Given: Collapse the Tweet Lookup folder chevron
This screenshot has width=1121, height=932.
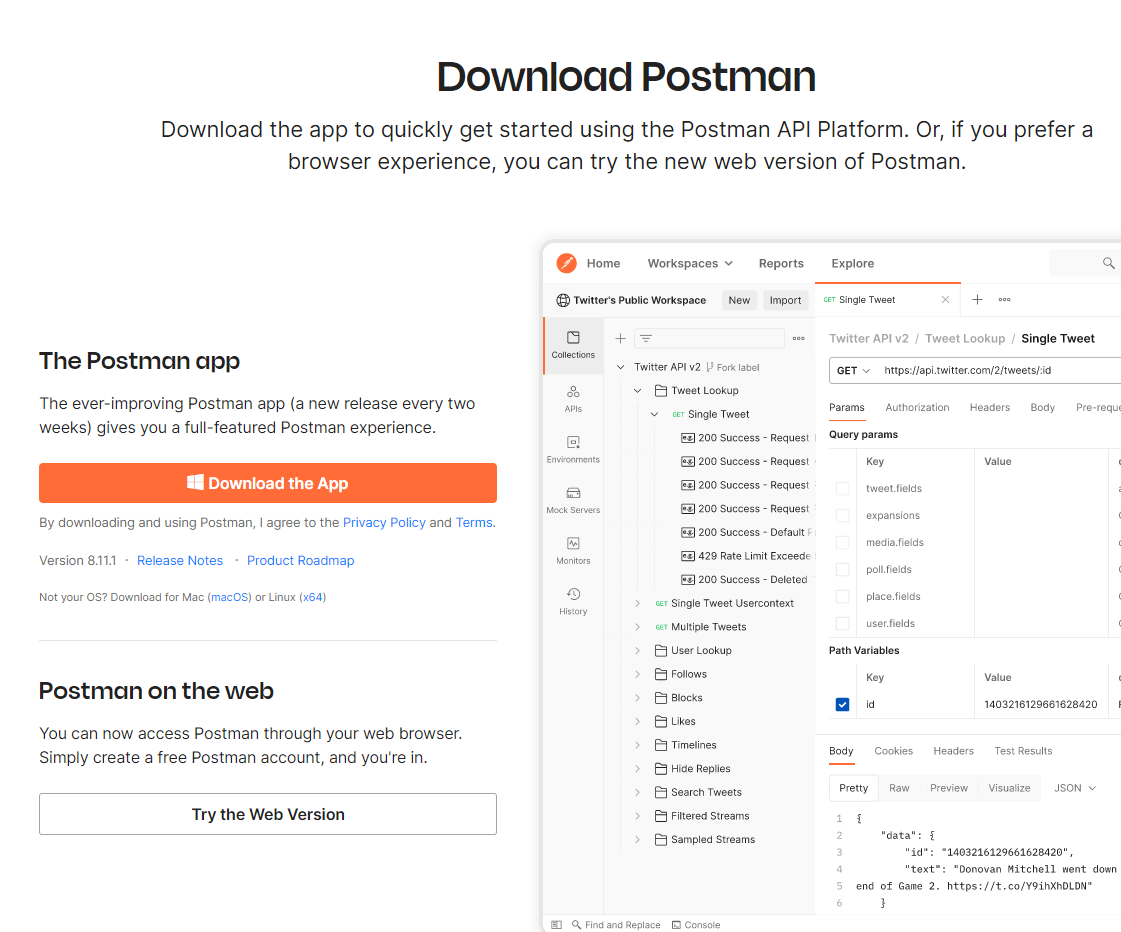Looking at the screenshot, I should tap(638, 390).
